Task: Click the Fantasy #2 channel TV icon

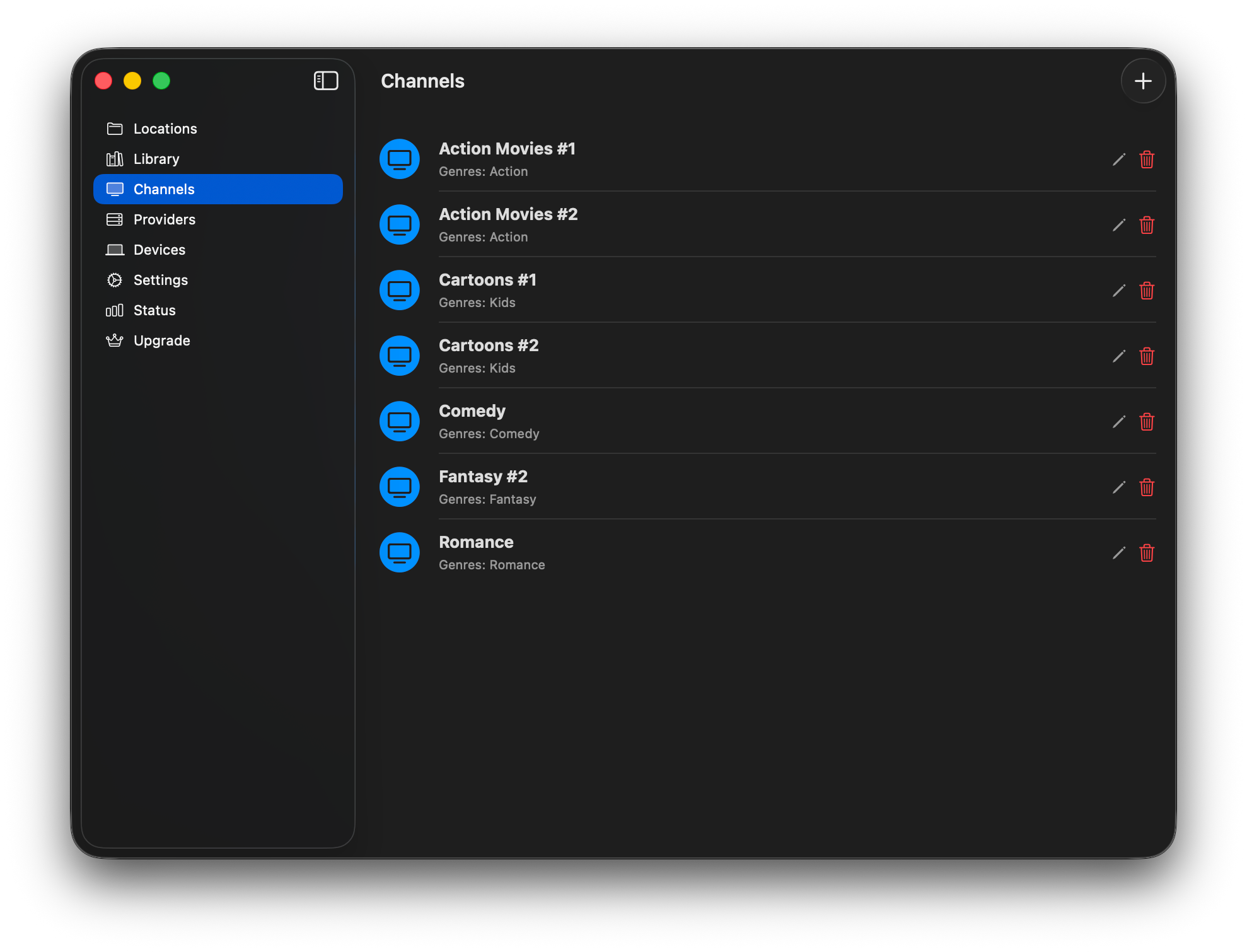Action: [x=399, y=487]
